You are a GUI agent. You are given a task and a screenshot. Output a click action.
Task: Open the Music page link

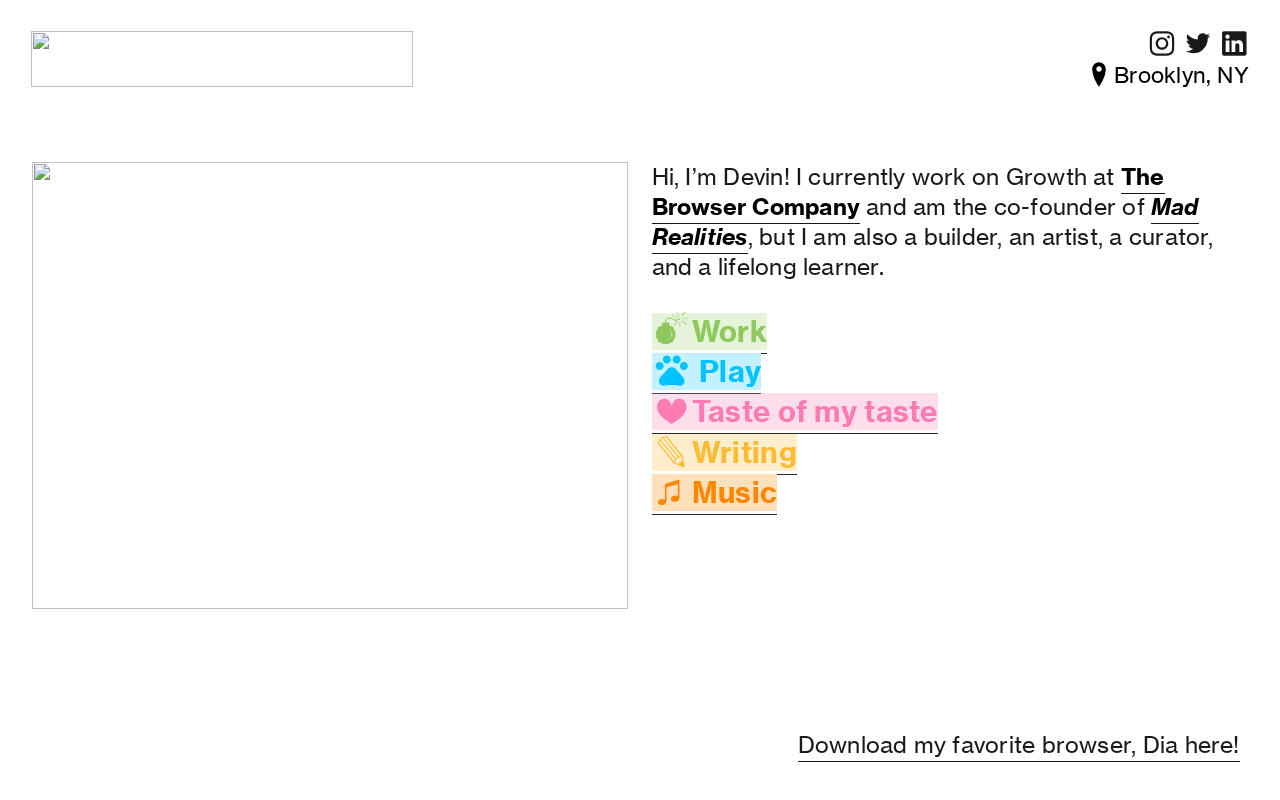(x=734, y=493)
